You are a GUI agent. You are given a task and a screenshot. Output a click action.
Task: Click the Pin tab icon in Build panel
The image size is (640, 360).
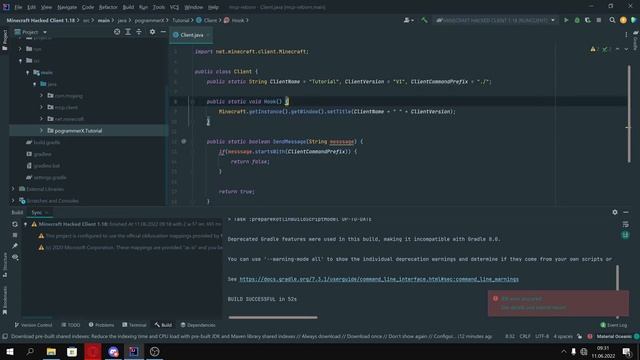(x=15, y=246)
